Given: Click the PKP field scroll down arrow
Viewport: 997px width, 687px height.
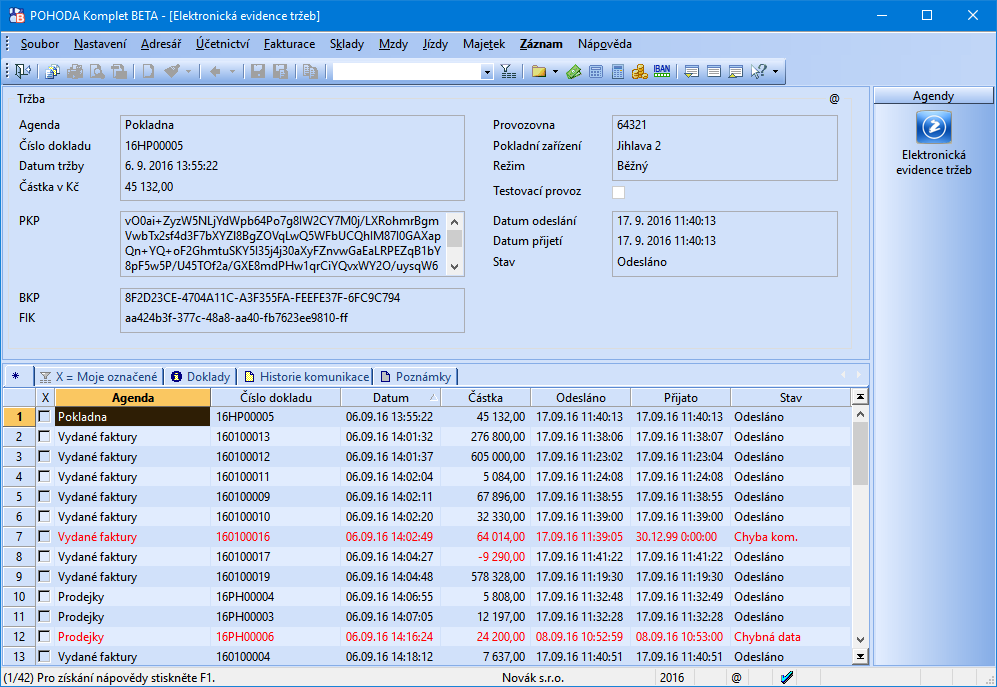Looking at the screenshot, I should tap(455, 267).
